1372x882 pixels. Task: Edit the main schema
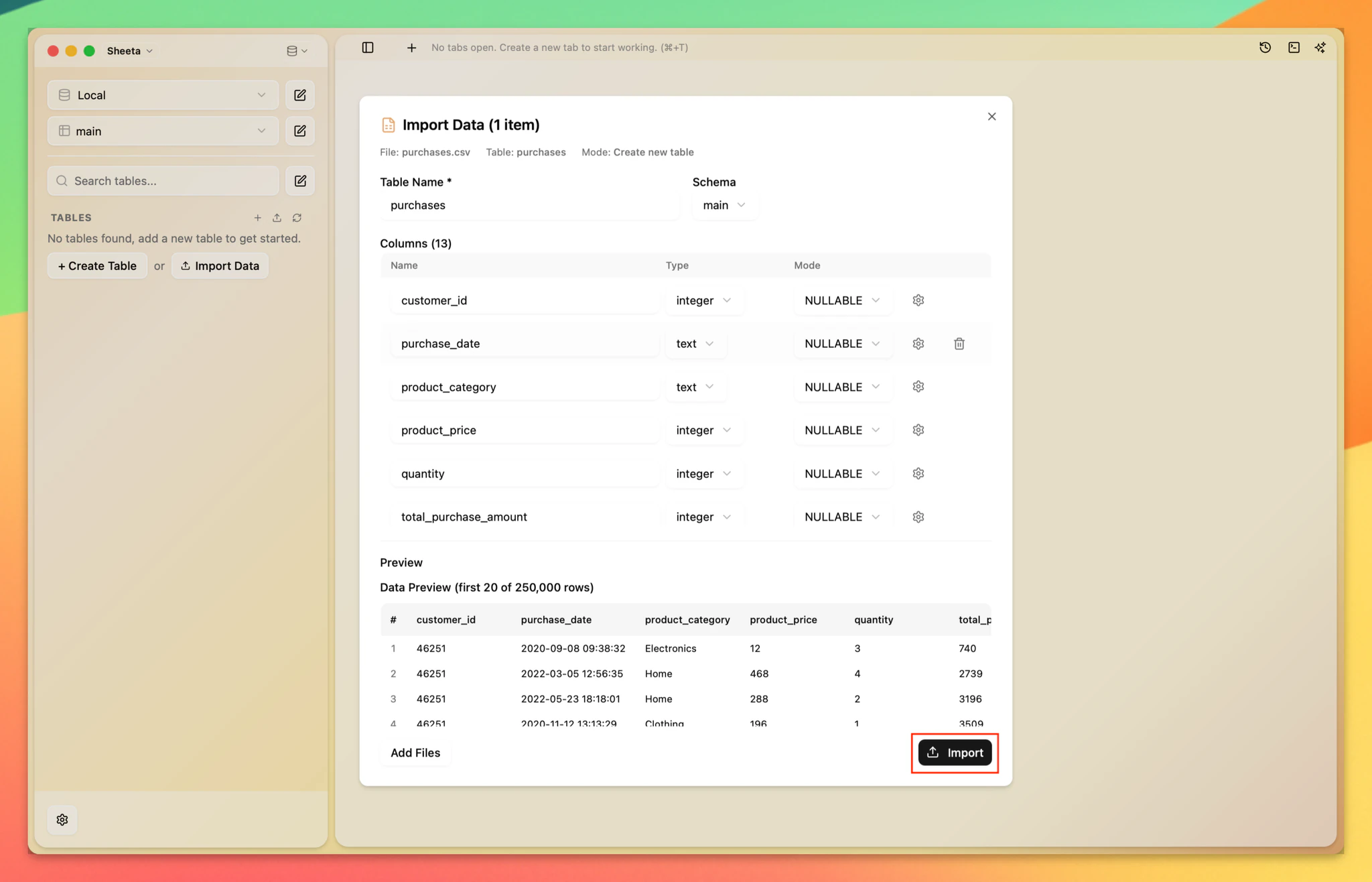pos(300,131)
